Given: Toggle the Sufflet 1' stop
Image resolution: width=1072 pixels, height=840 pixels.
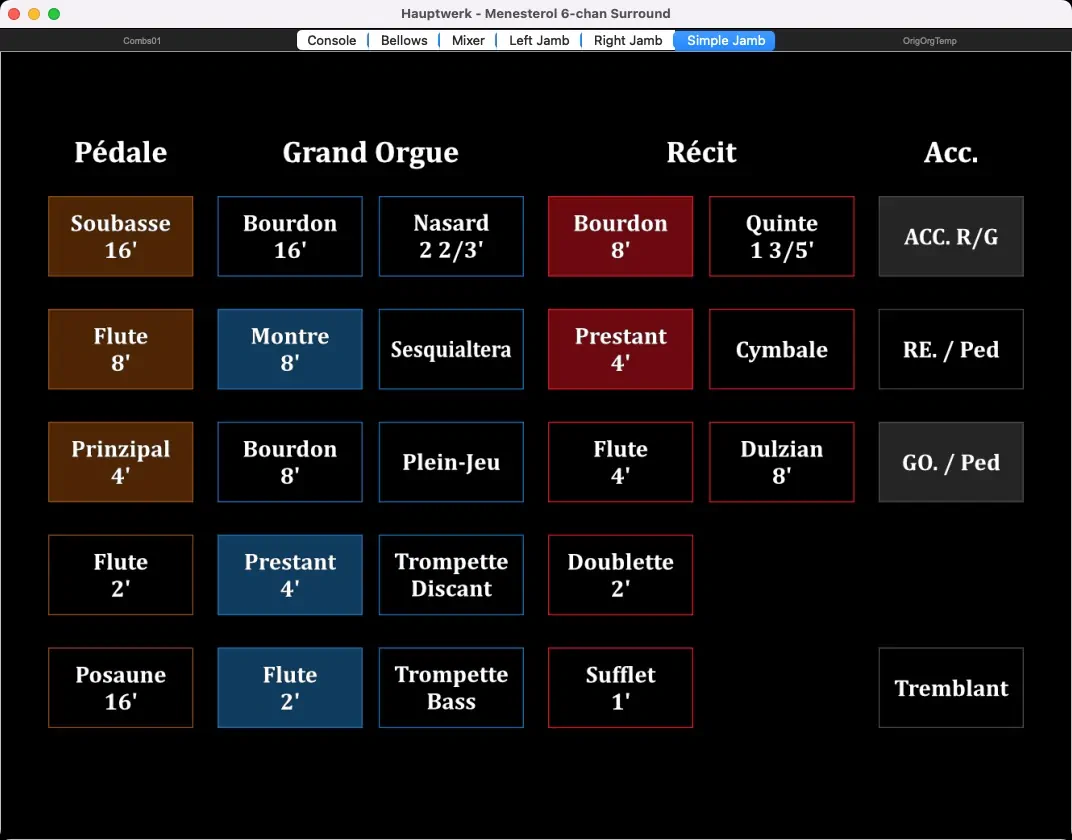Looking at the screenshot, I should [x=620, y=688].
